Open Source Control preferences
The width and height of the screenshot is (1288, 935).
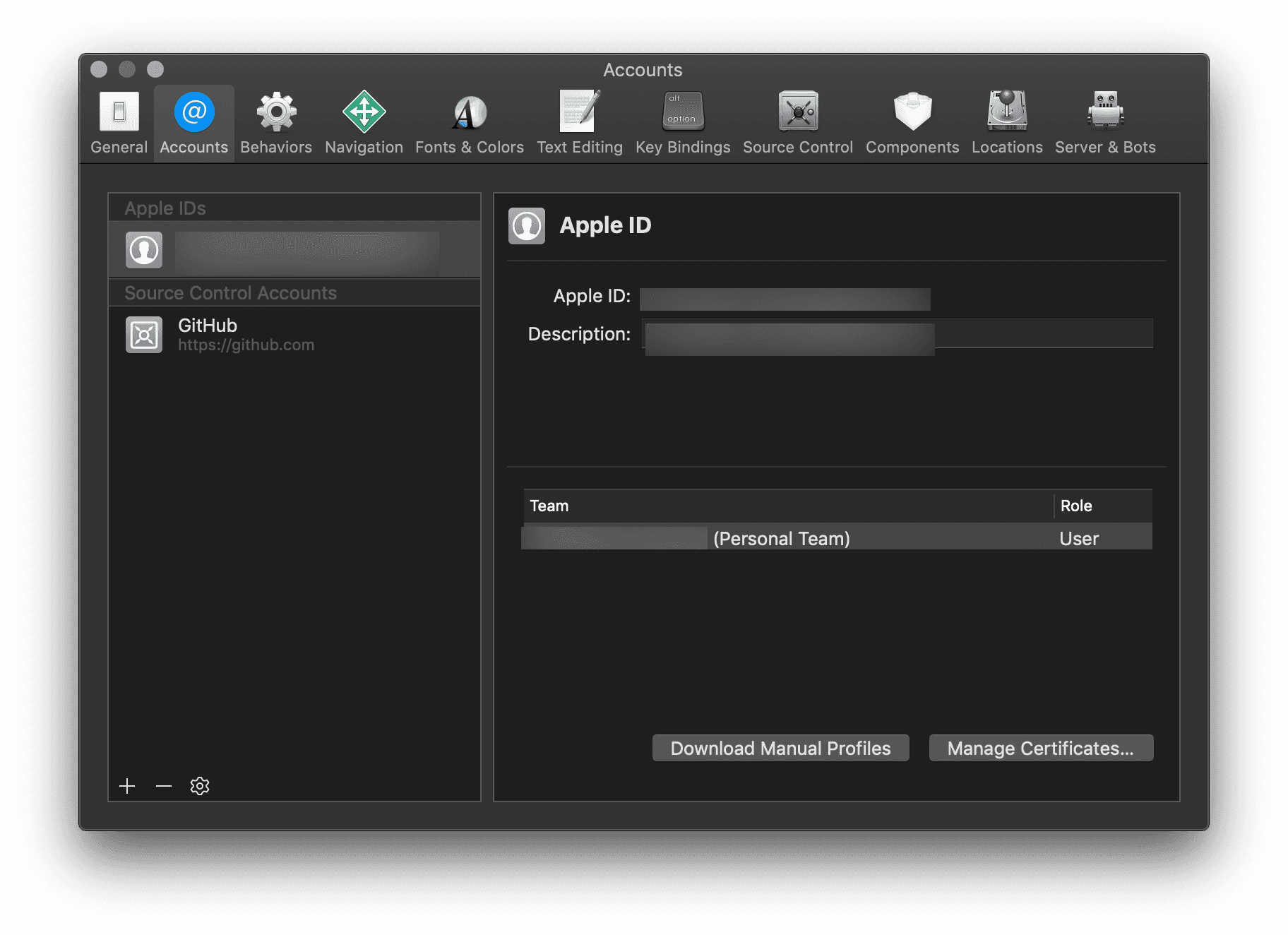point(797,123)
